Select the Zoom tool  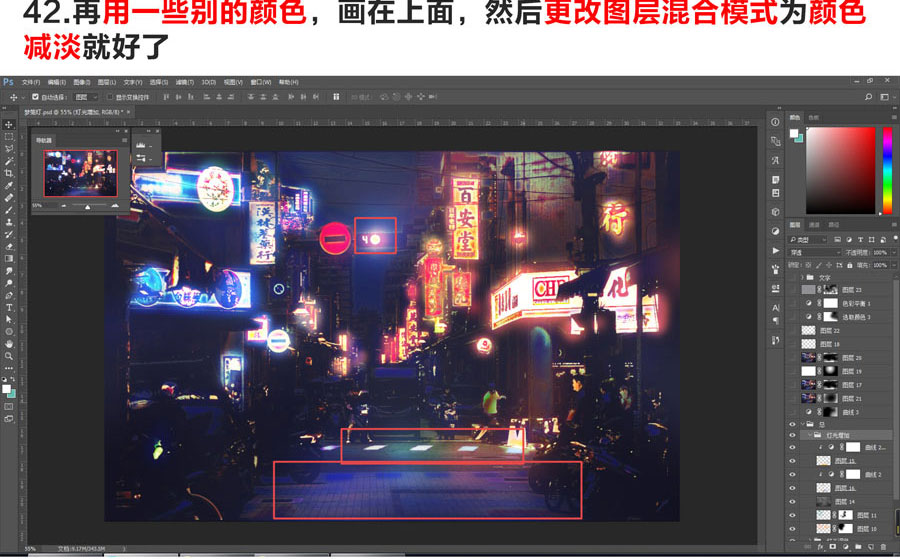coord(9,356)
